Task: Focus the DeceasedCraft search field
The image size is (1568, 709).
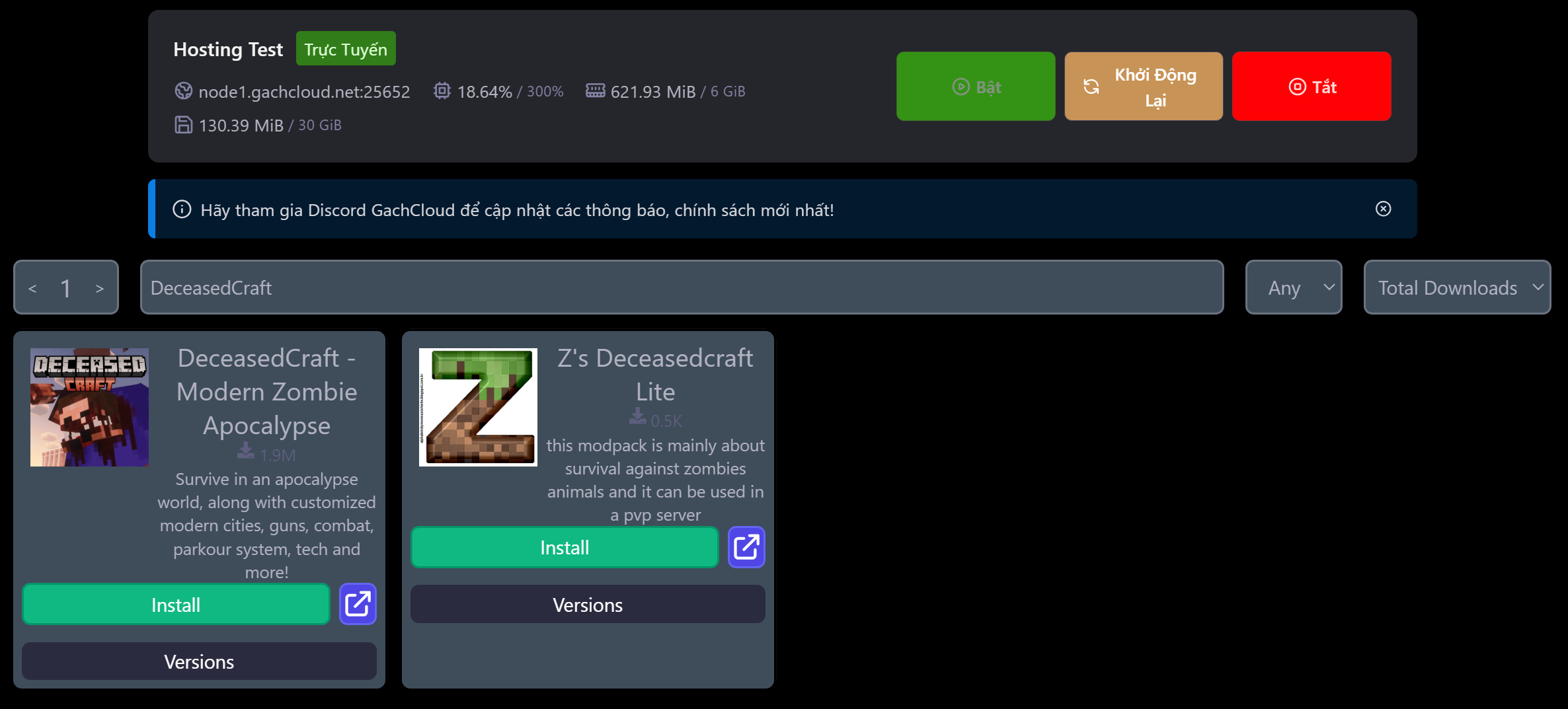Action: 682,287
